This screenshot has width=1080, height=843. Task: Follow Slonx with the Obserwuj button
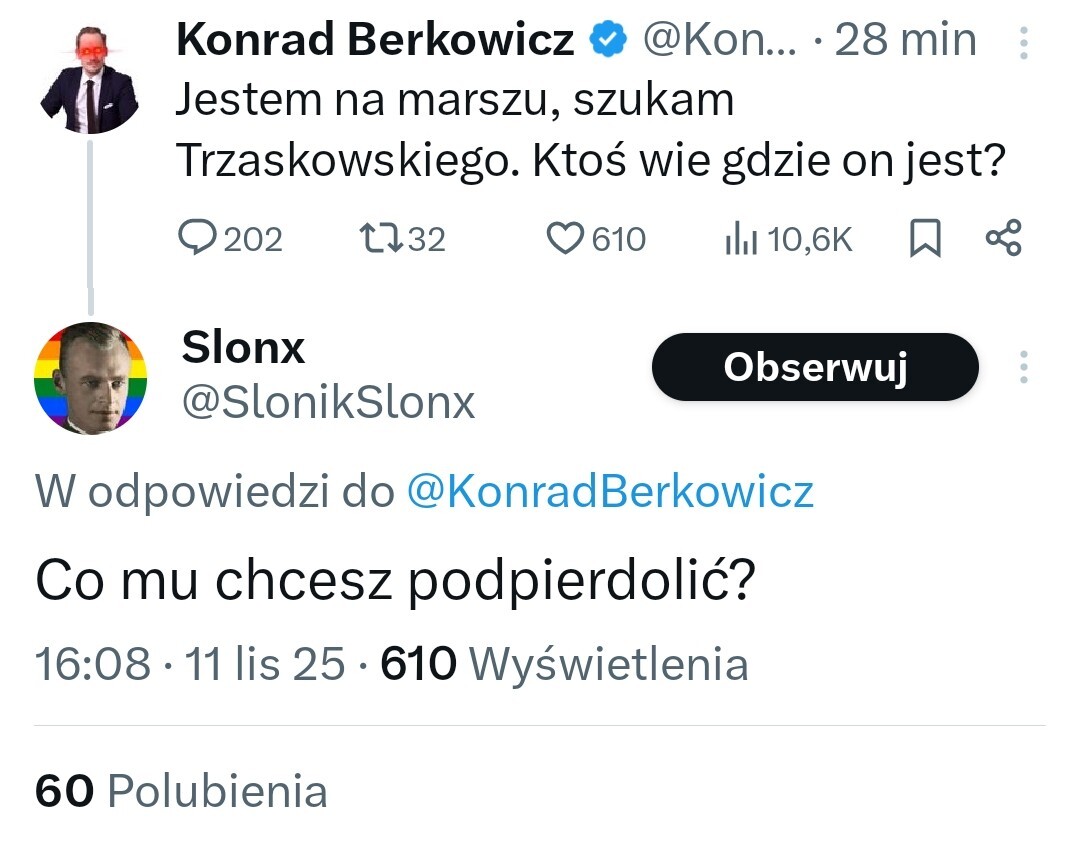click(x=814, y=367)
